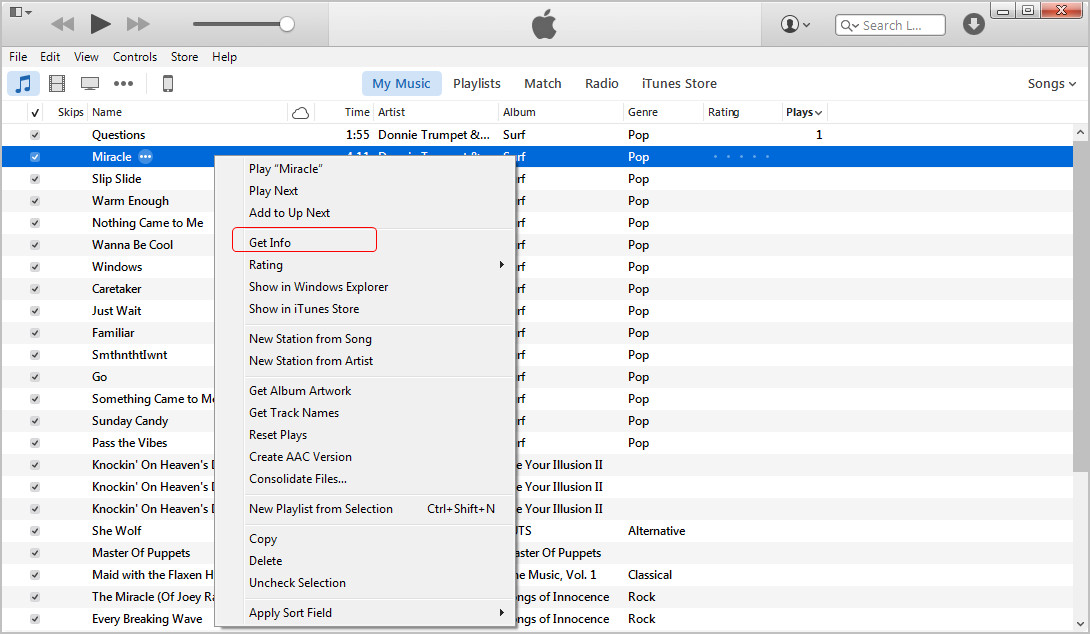
Task: Click the checkmark column header
Action: [x=35, y=113]
